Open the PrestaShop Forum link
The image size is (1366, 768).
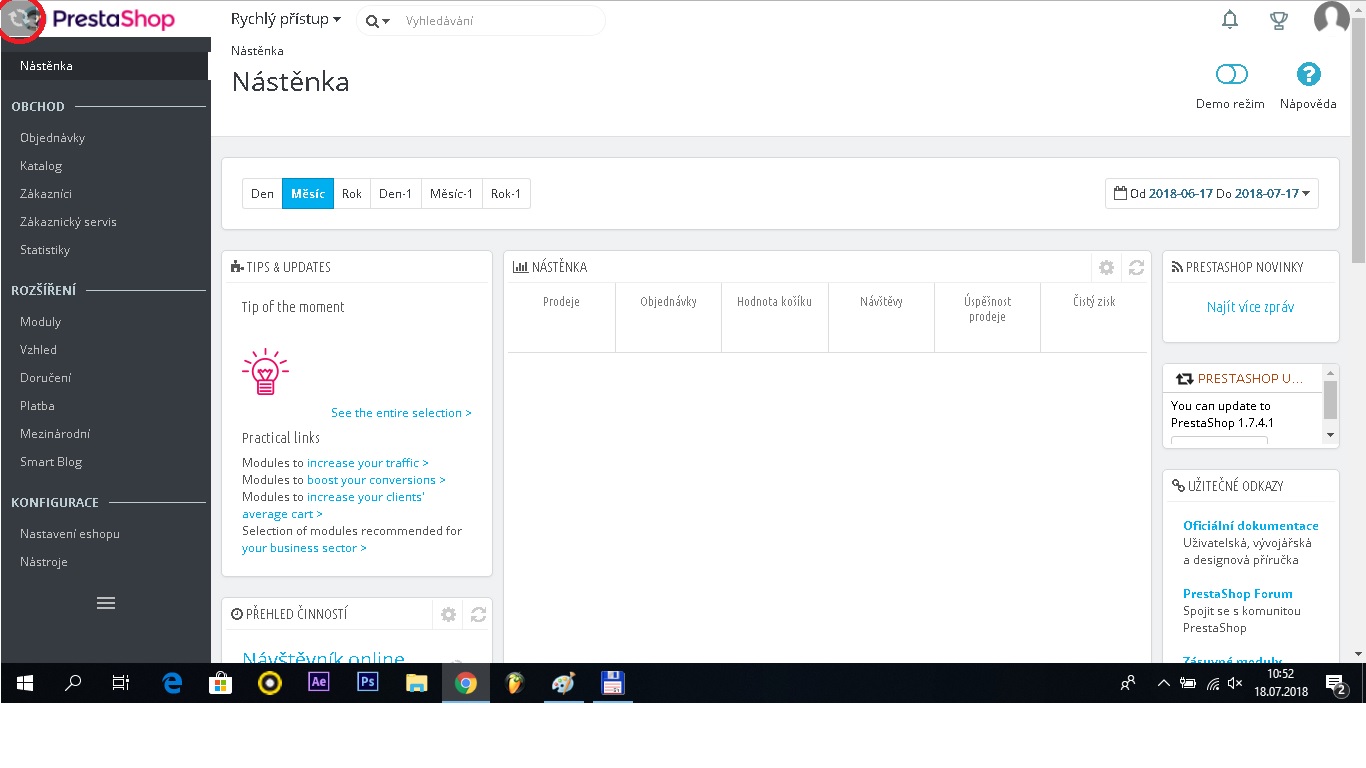click(1238, 594)
